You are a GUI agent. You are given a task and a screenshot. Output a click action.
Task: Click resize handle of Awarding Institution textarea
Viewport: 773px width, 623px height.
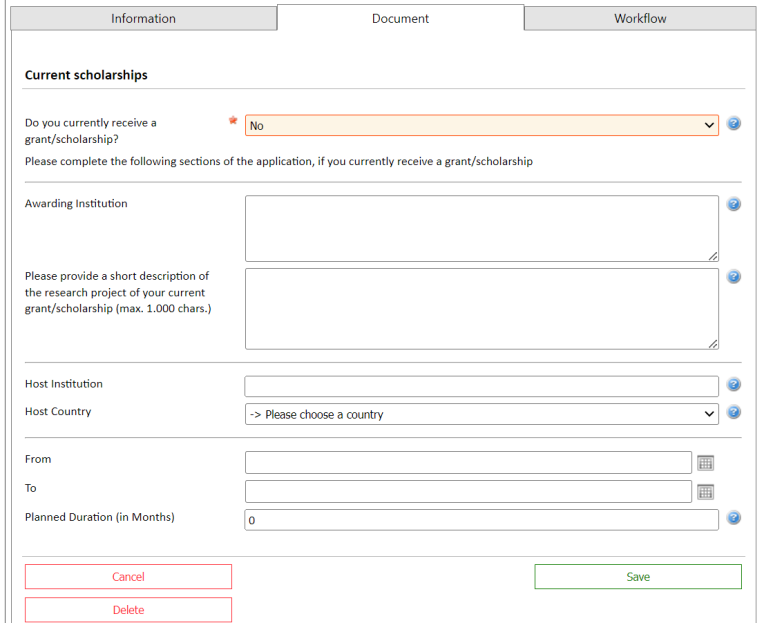click(713, 256)
